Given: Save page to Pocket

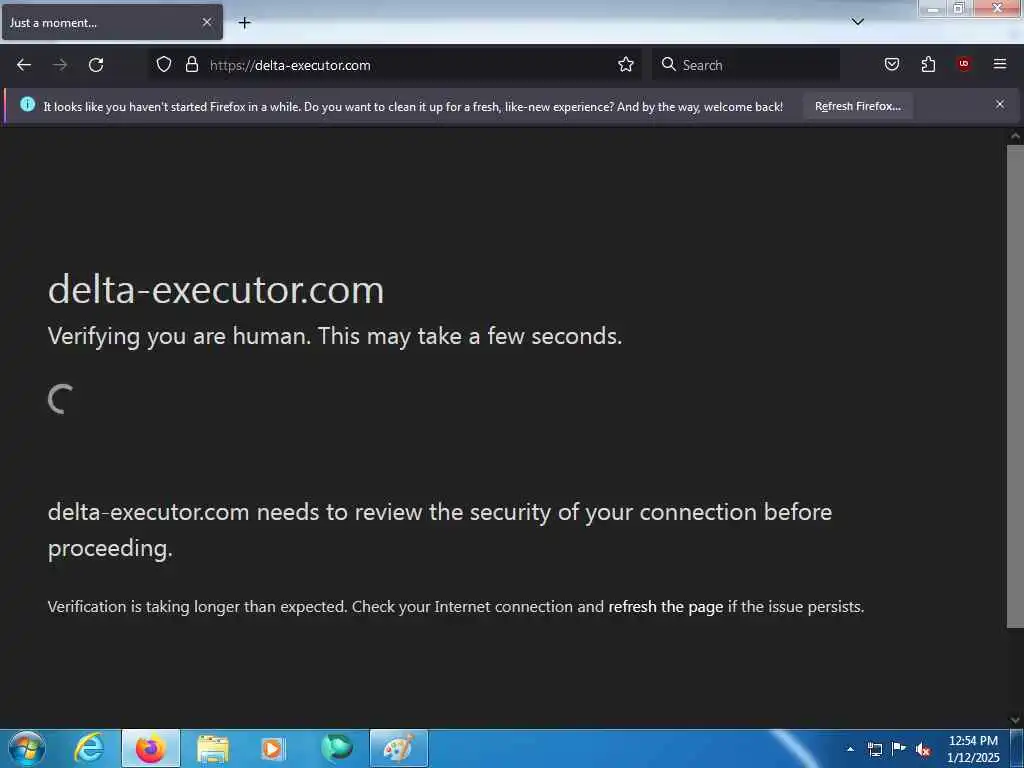Looking at the screenshot, I should point(891,64).
